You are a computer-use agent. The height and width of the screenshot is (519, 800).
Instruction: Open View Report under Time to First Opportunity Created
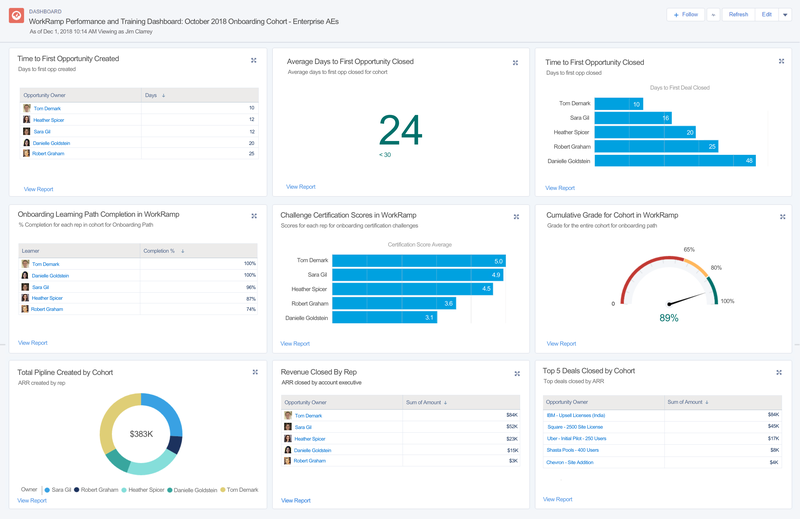coord(38,189)
